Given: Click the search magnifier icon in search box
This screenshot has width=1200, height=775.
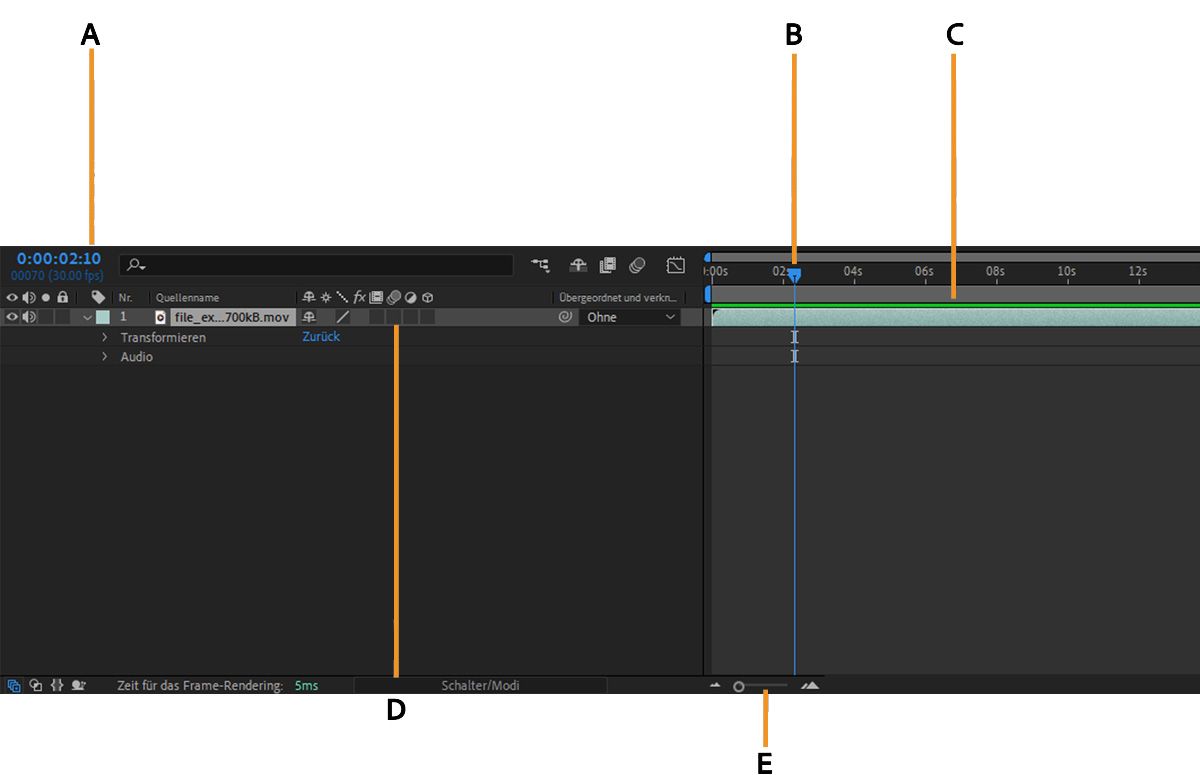Looking at the screenshot, I should point(138,266).
